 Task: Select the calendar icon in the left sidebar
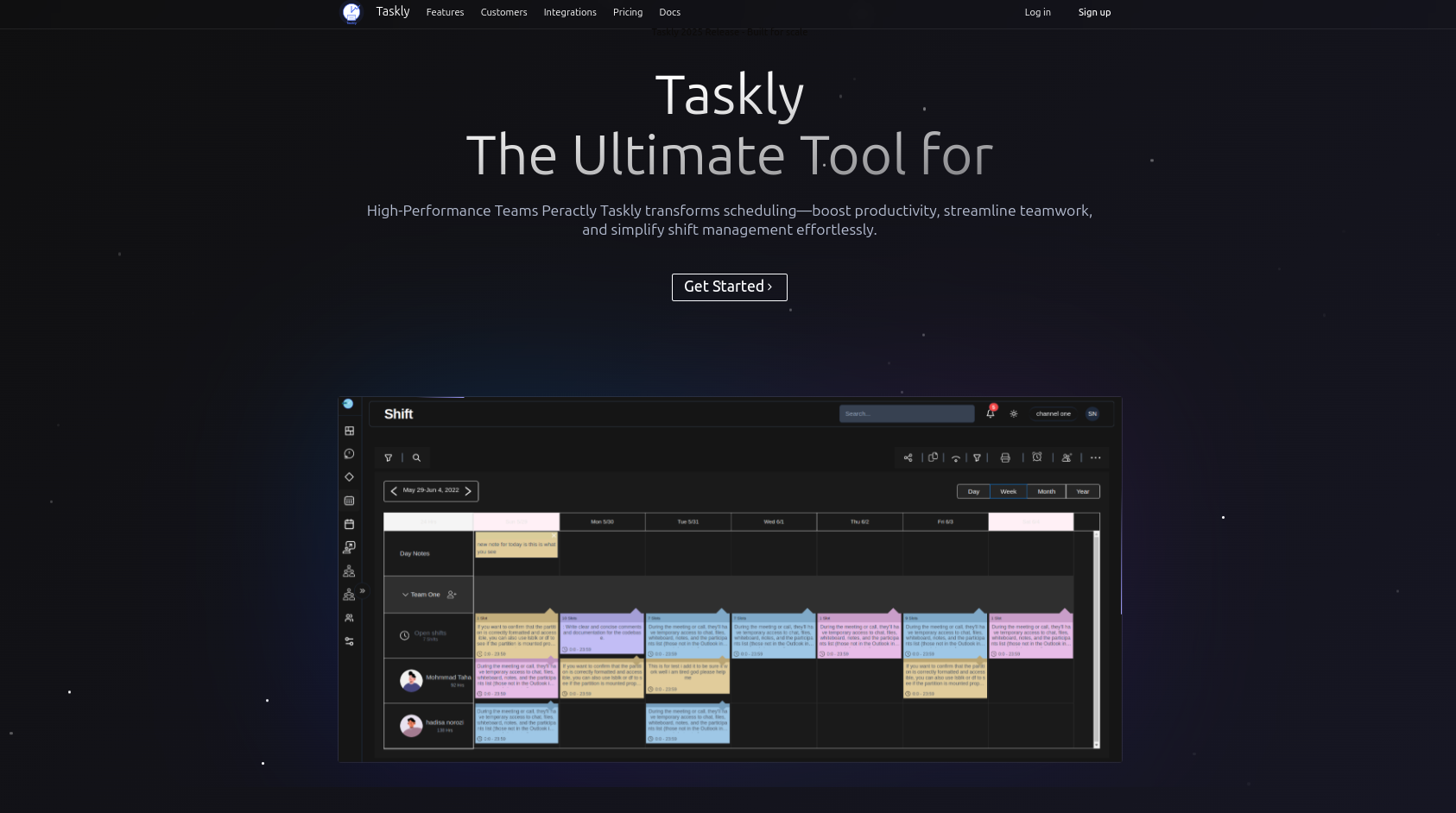click(349, 523)
